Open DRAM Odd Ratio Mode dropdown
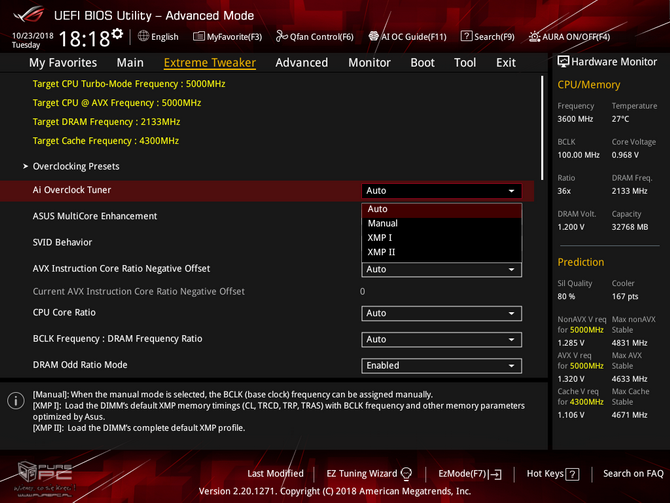This screenshot has height=503, width=670. pyautogui.click(x=441, y=365)
